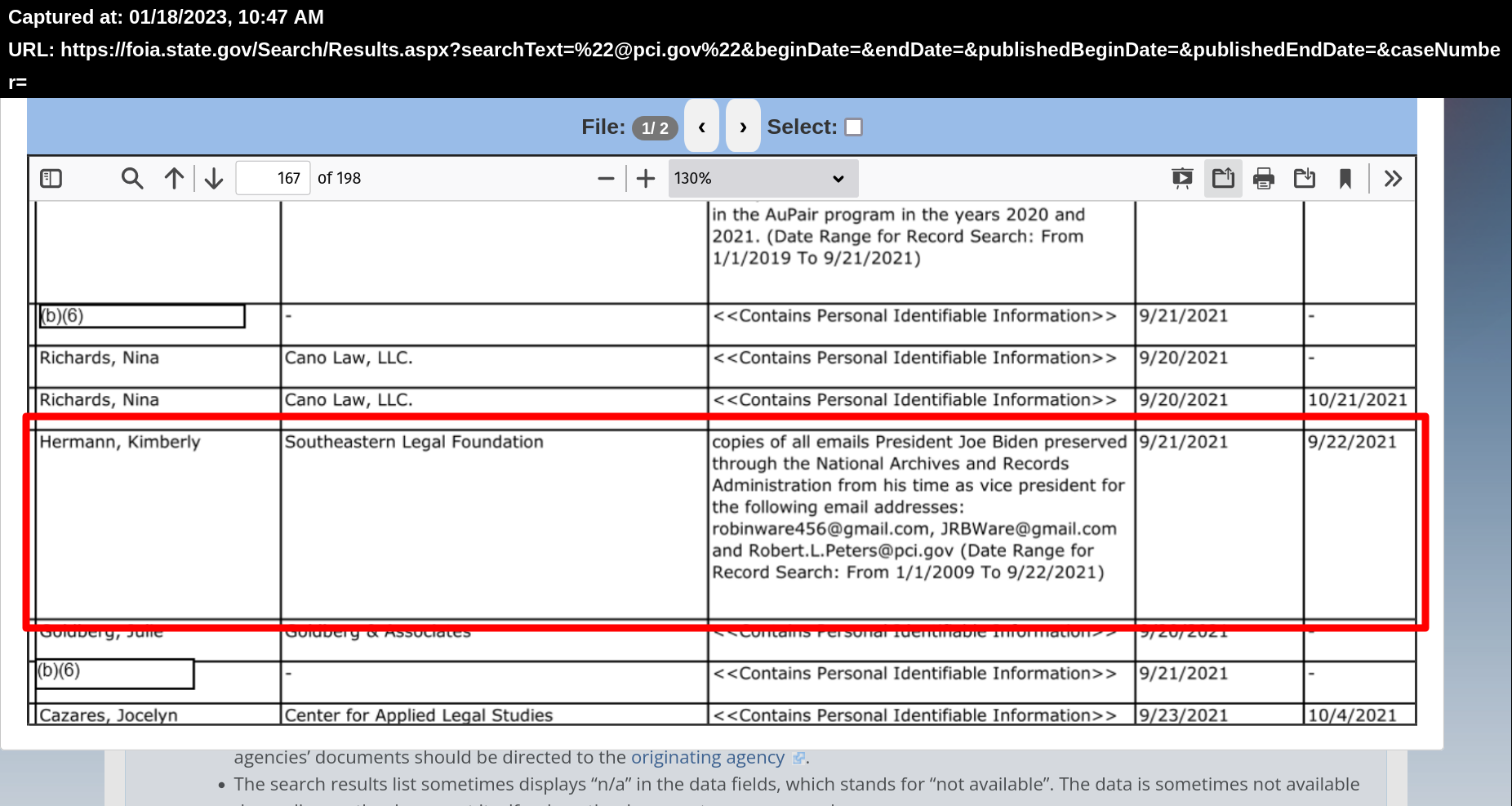This screenshot has width=1512, height=806.
Task: Download the PDF file
Action: (1305, 178)
